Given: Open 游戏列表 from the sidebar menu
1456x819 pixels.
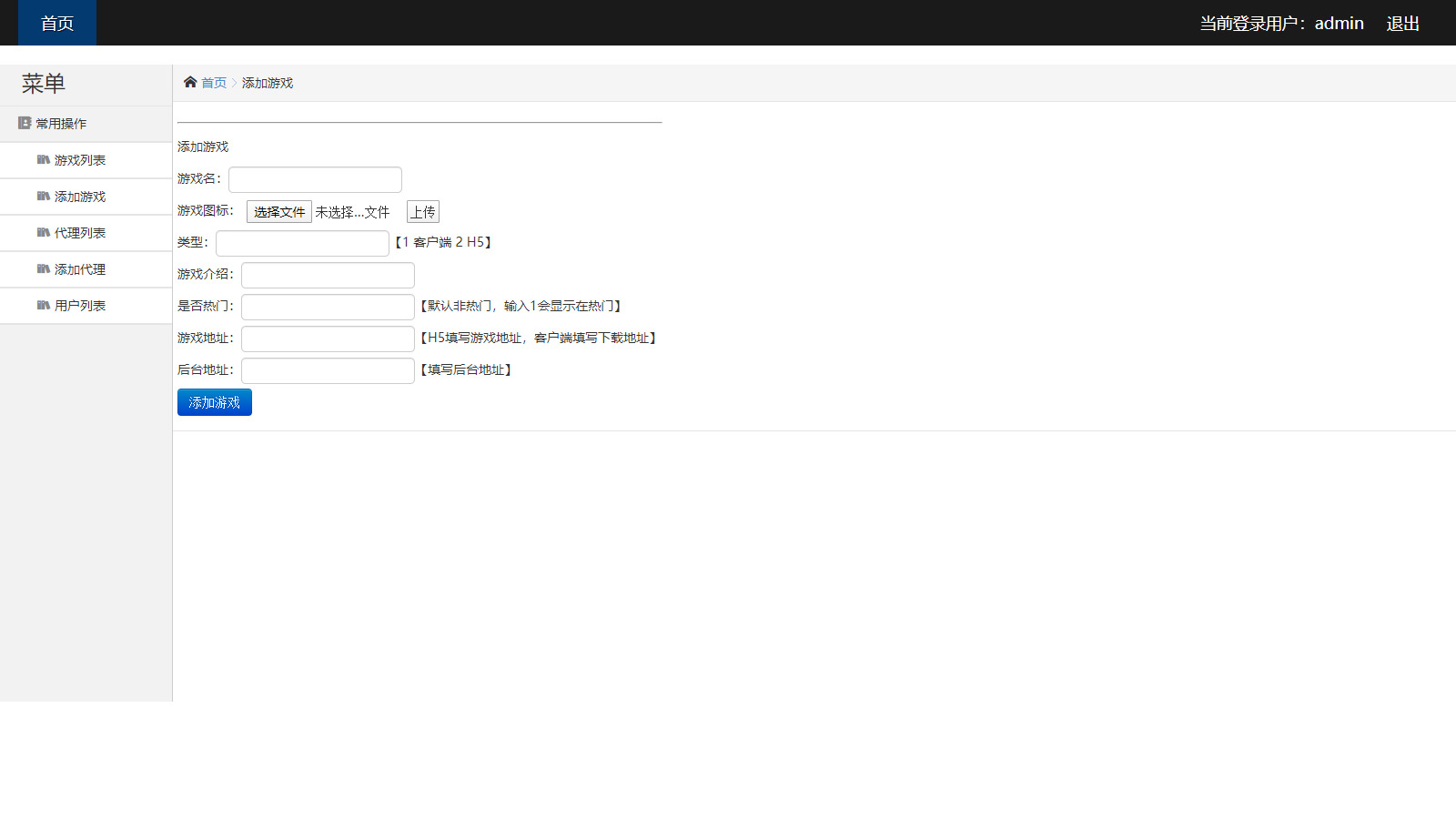Looking at the screenshot, I should pos(80,159).
